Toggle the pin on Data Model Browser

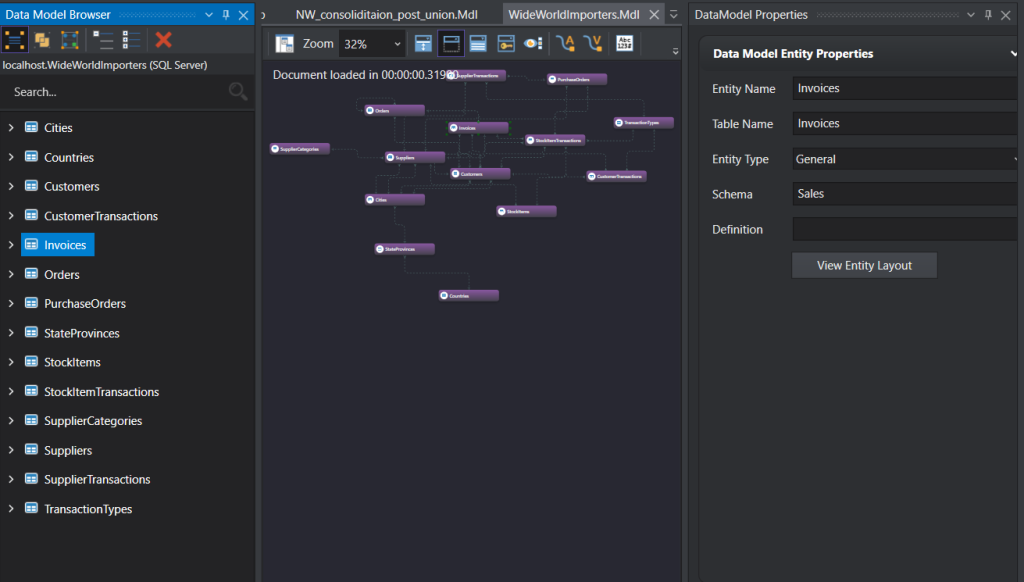pyautogui.click(x=226, y=15)
